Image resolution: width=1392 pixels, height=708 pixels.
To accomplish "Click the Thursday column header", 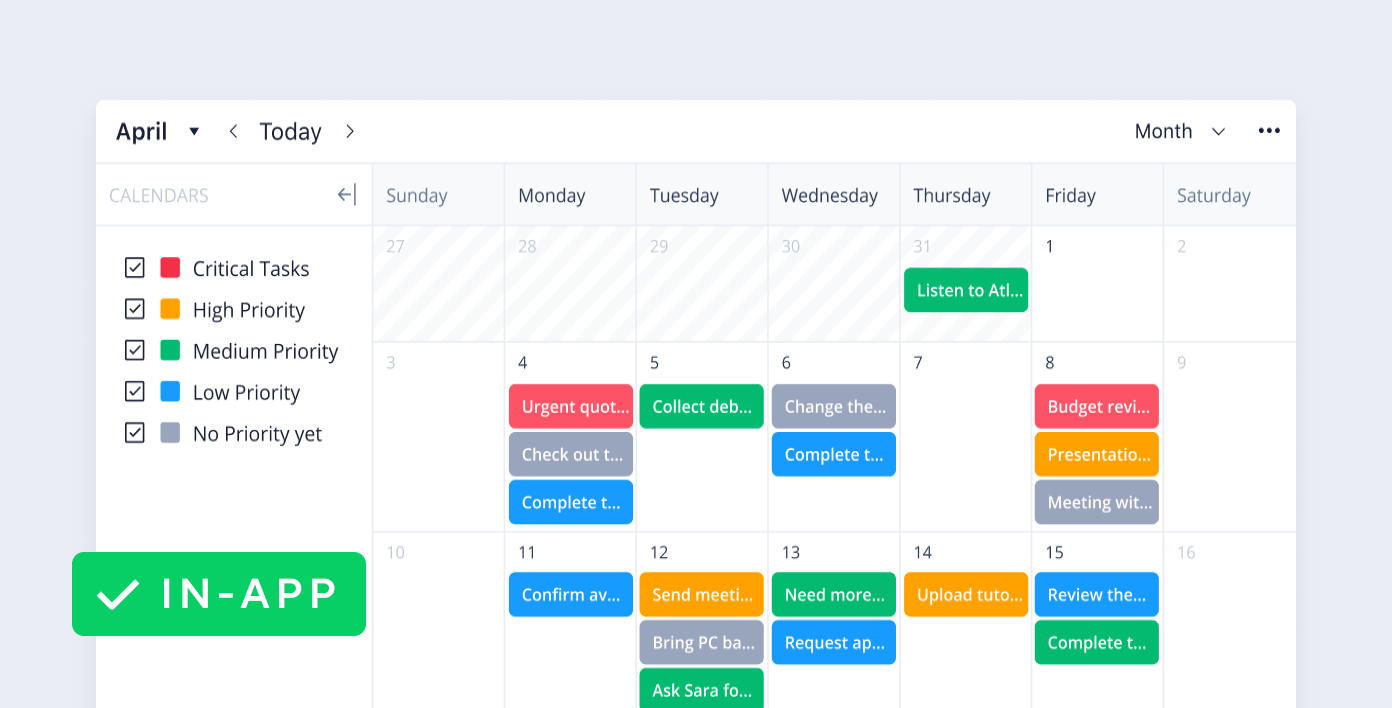I will (951, 195).
